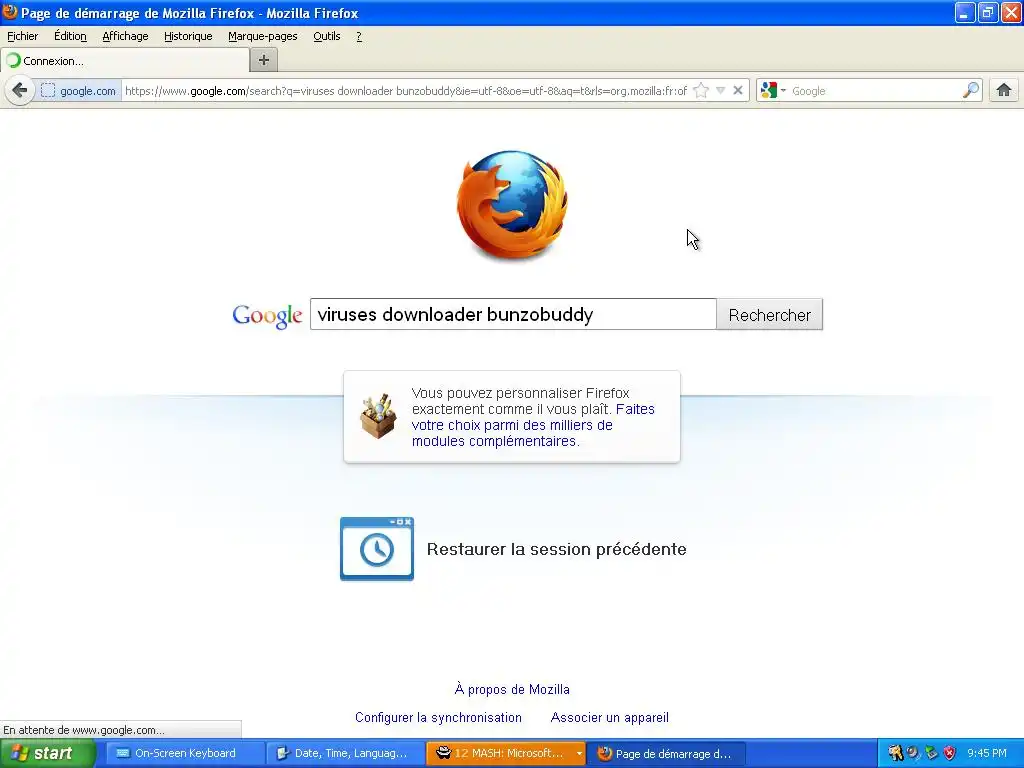Click the page search box with viruses text
The image size is (1024, 768).
click(513, 314)
